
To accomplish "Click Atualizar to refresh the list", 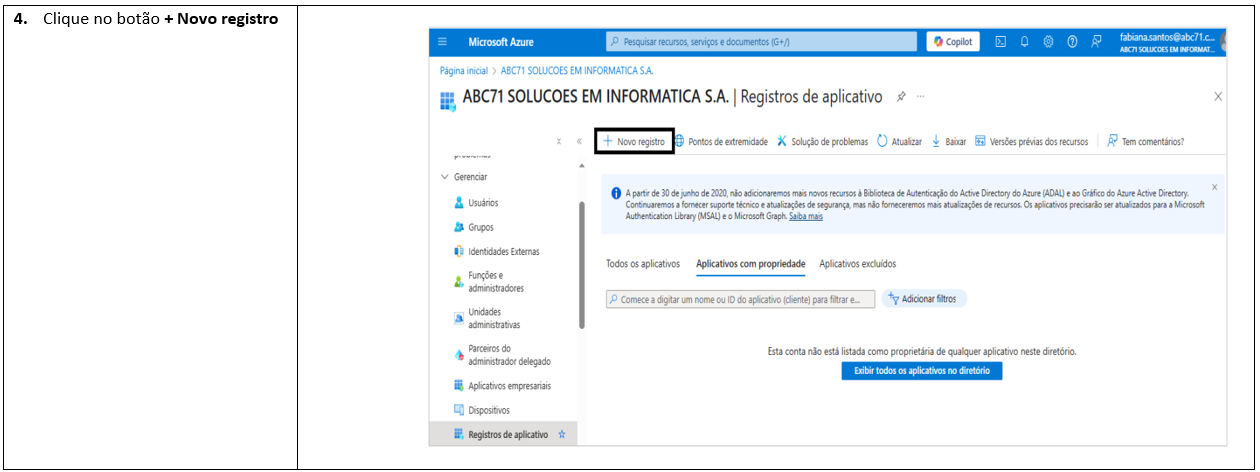I will point(899,142).
